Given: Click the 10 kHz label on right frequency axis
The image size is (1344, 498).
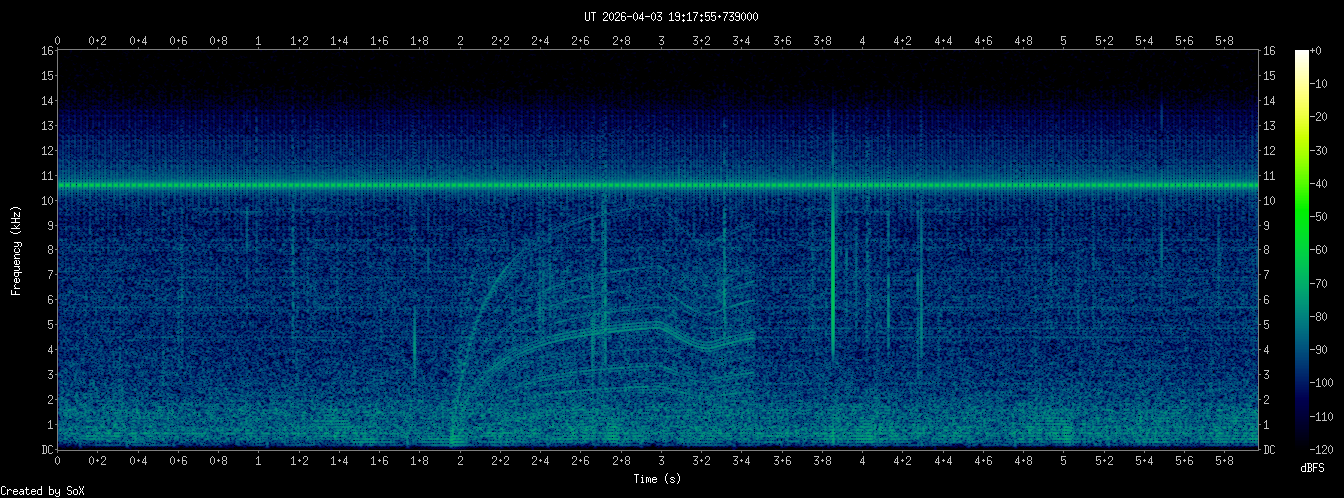Looking at the screenshot, I should (1269, 201).
